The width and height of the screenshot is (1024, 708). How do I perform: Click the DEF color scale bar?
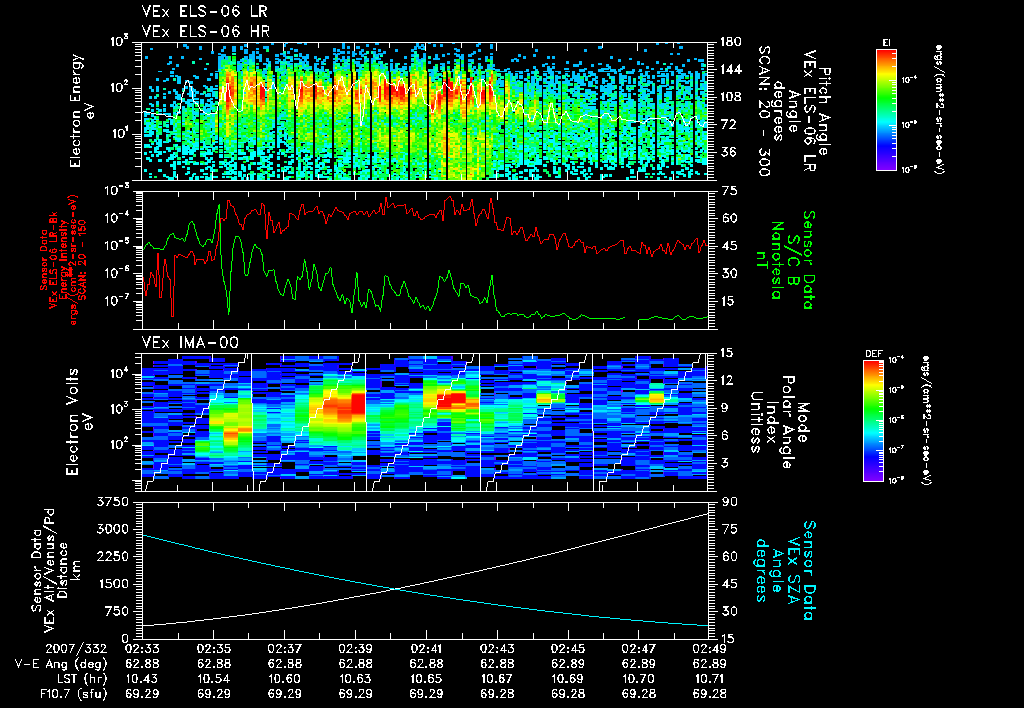(874, 421)
